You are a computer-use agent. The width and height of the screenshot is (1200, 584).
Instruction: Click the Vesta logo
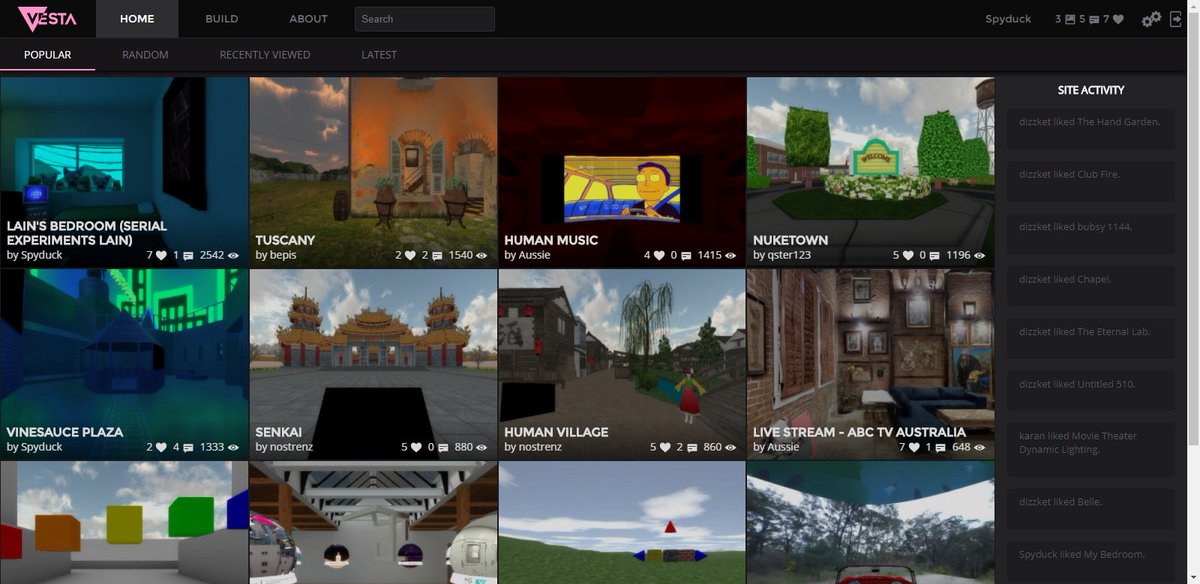pyautogui.click(x=47, y=19)
